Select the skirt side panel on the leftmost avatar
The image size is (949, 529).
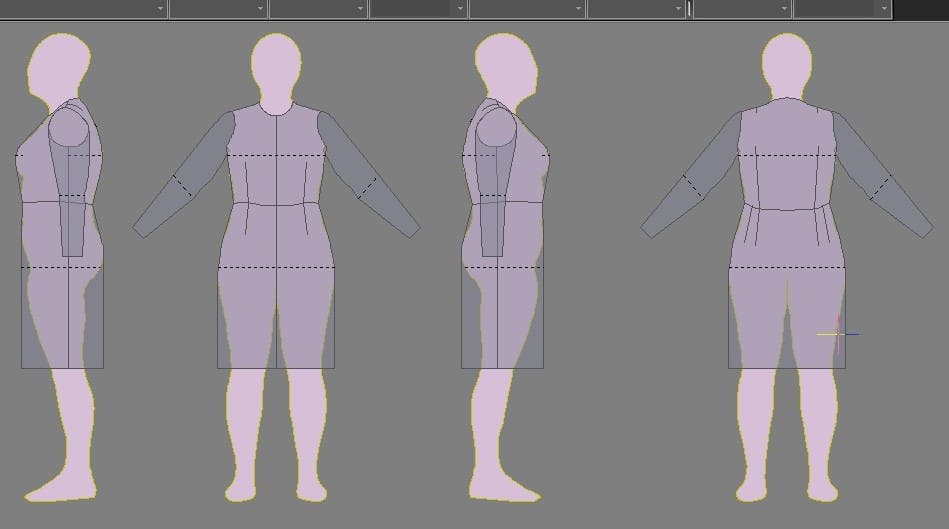(44, 320)
